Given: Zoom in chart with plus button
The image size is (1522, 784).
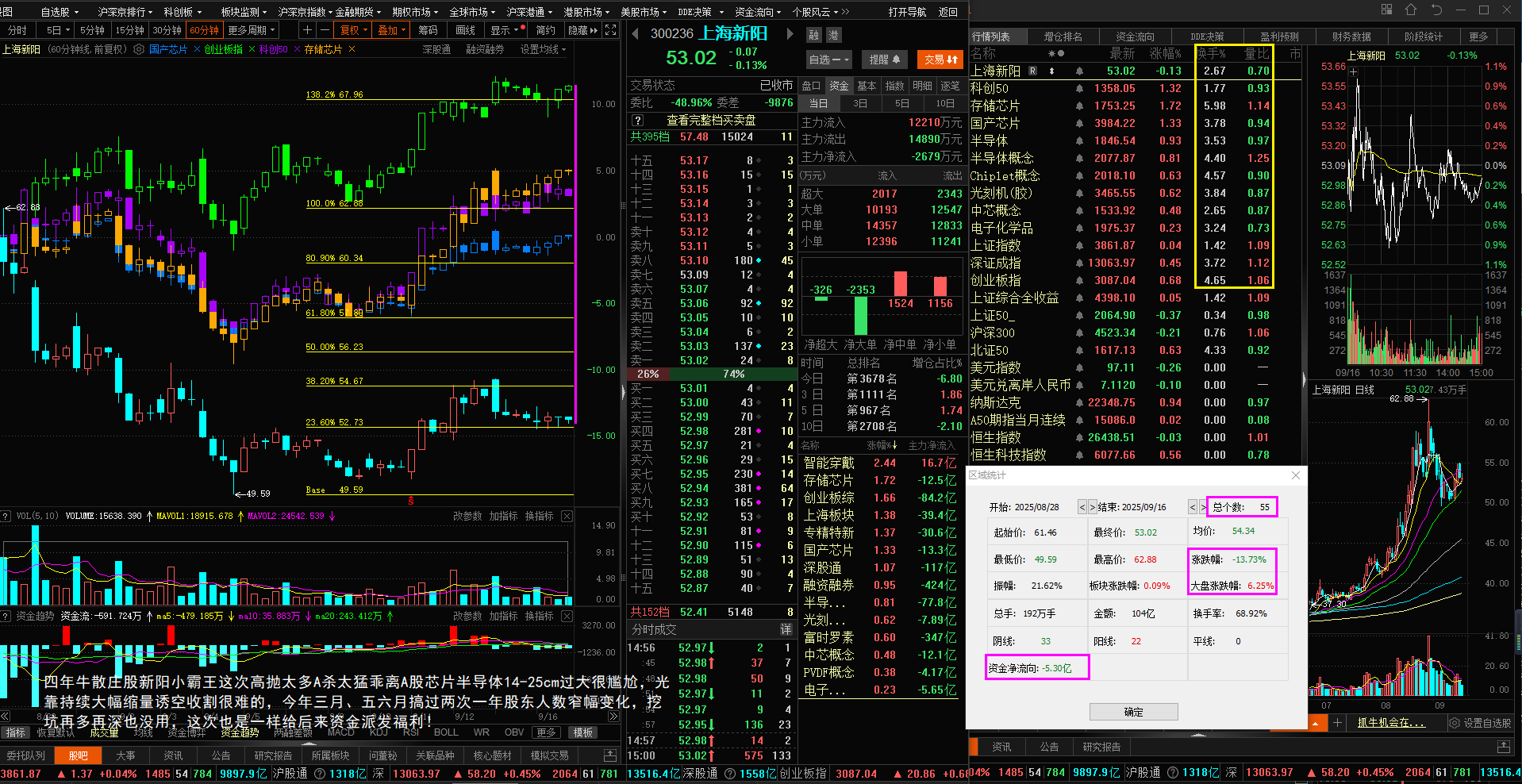Looking at the screenshot, I should click(x=307, y=30).
